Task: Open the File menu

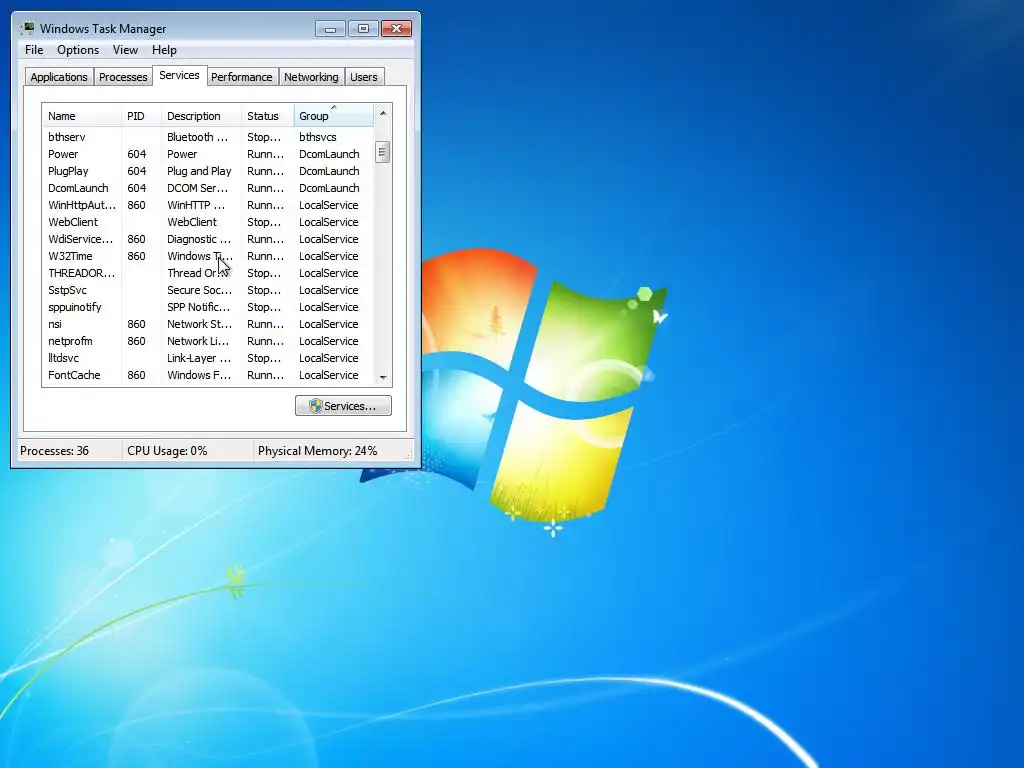Action: pos(34,50)
